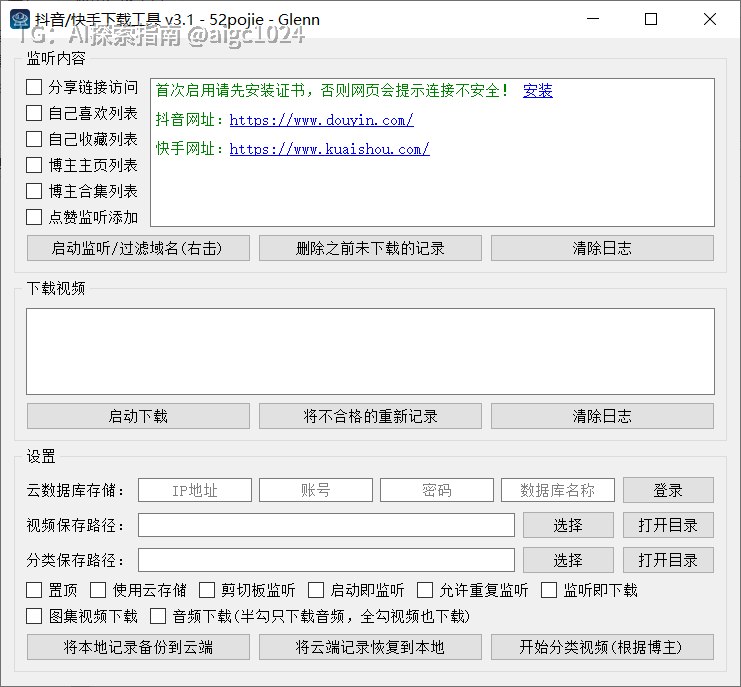Viewport: 741px width, 687px height.
Task: Close the download tool window
Action: point(710,19)
